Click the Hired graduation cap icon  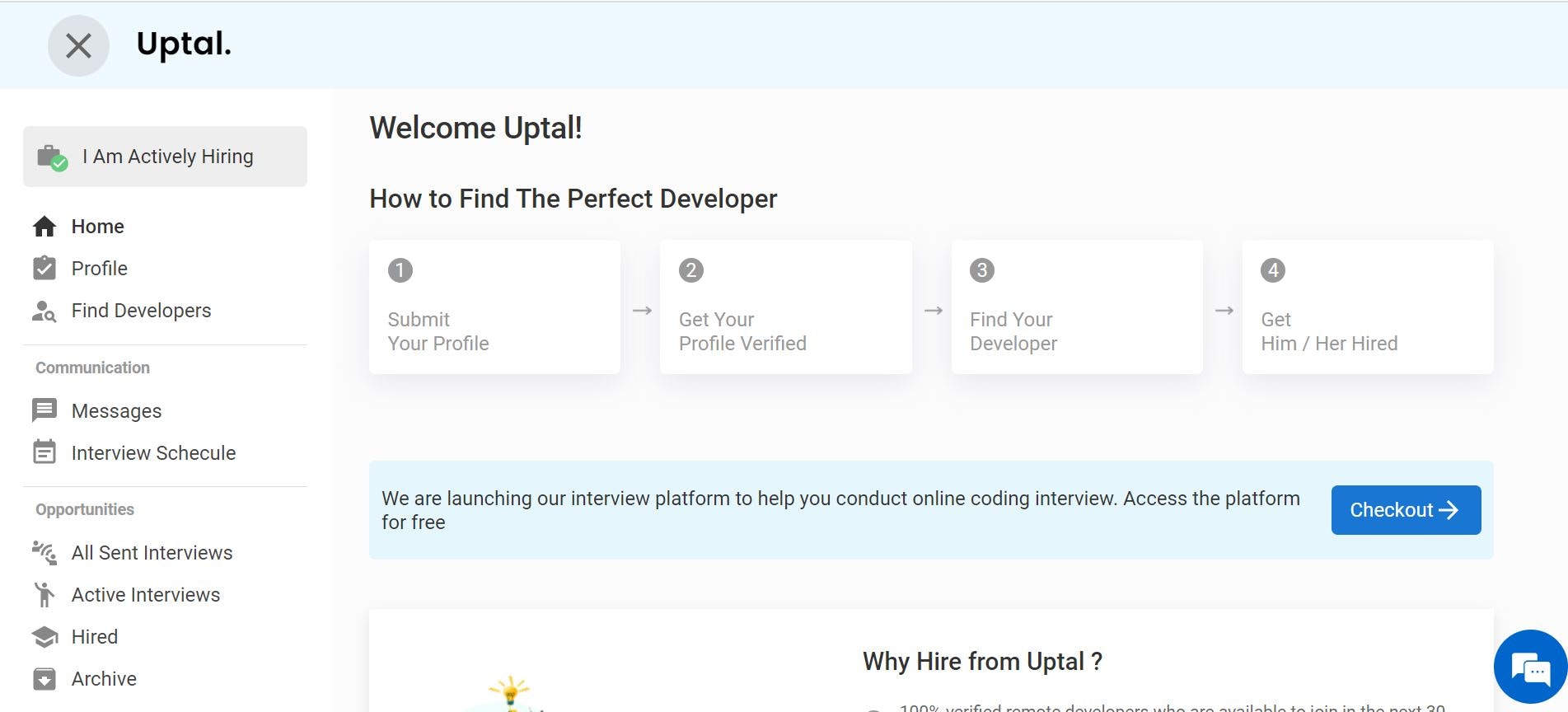(44, 637)
